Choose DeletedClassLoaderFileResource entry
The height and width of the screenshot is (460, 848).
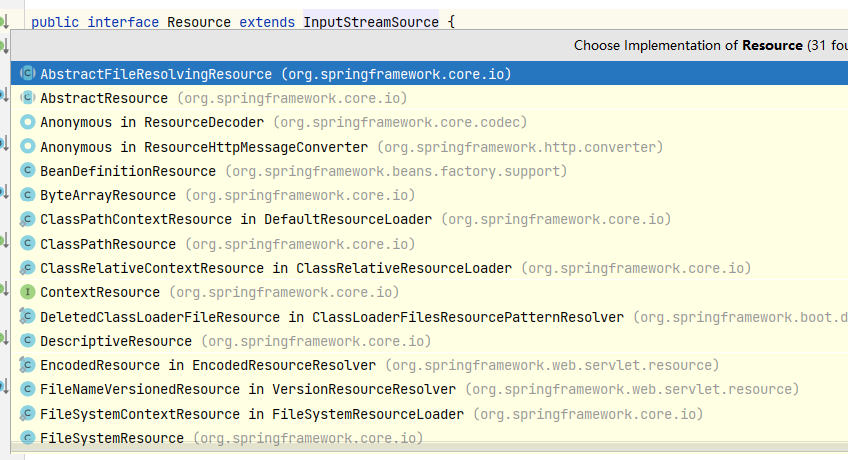coord(429,317)
